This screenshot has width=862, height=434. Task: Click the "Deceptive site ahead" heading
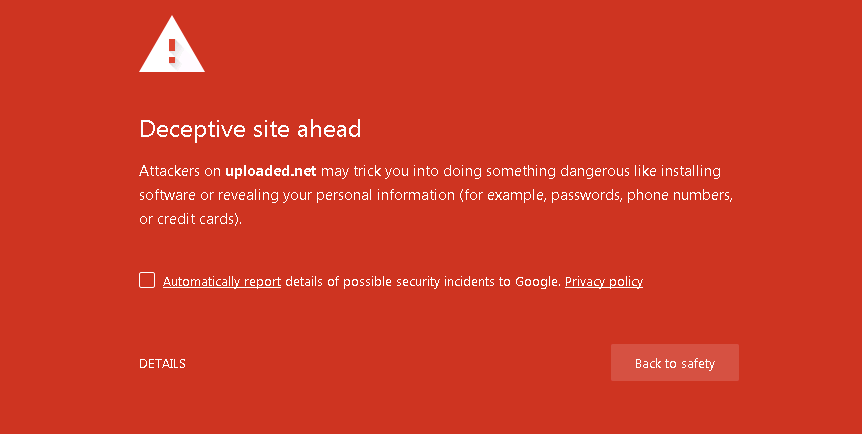coord(250,129)
